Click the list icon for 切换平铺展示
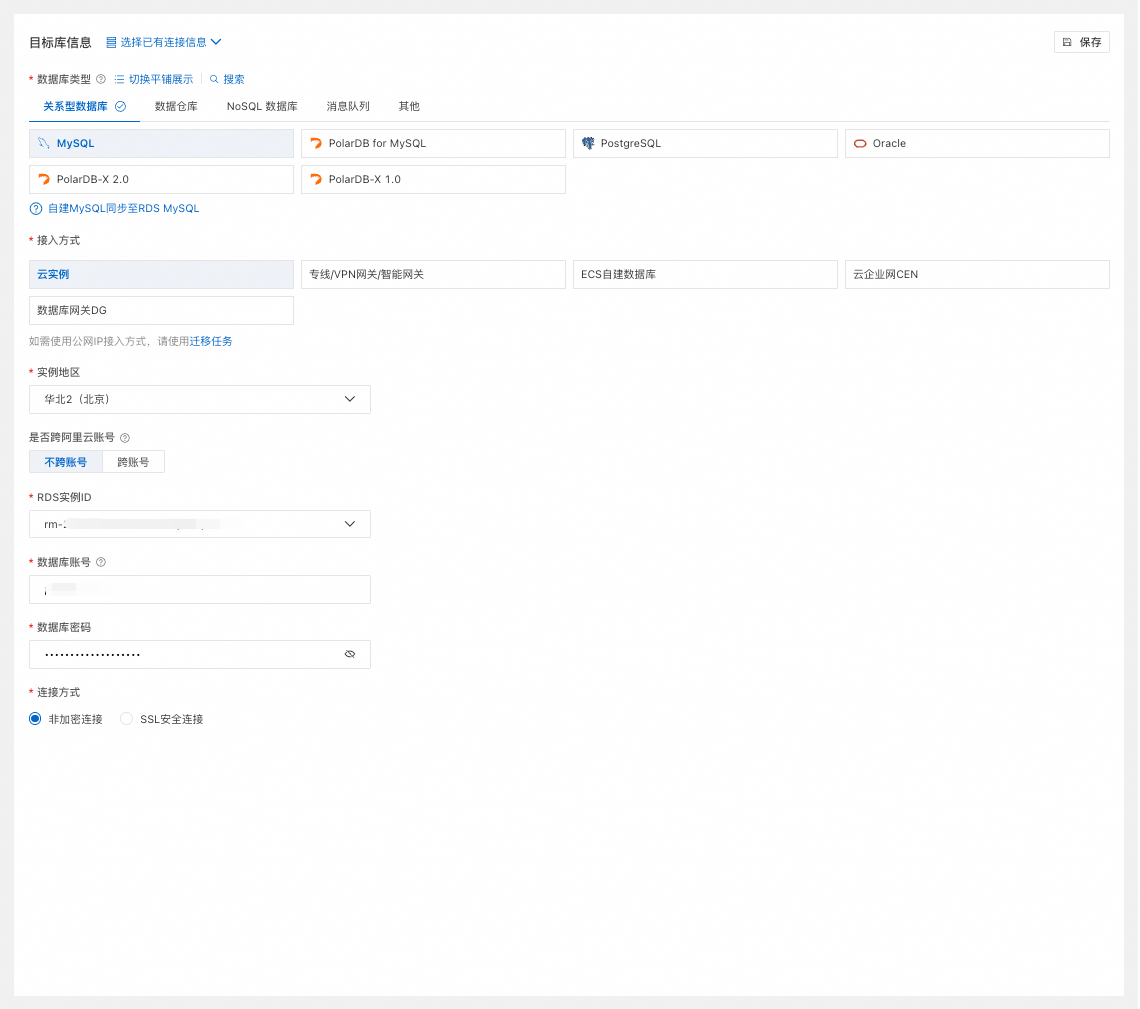Image resolution: width=1140 pixels, height=1009 pixels. click(119, 79)
